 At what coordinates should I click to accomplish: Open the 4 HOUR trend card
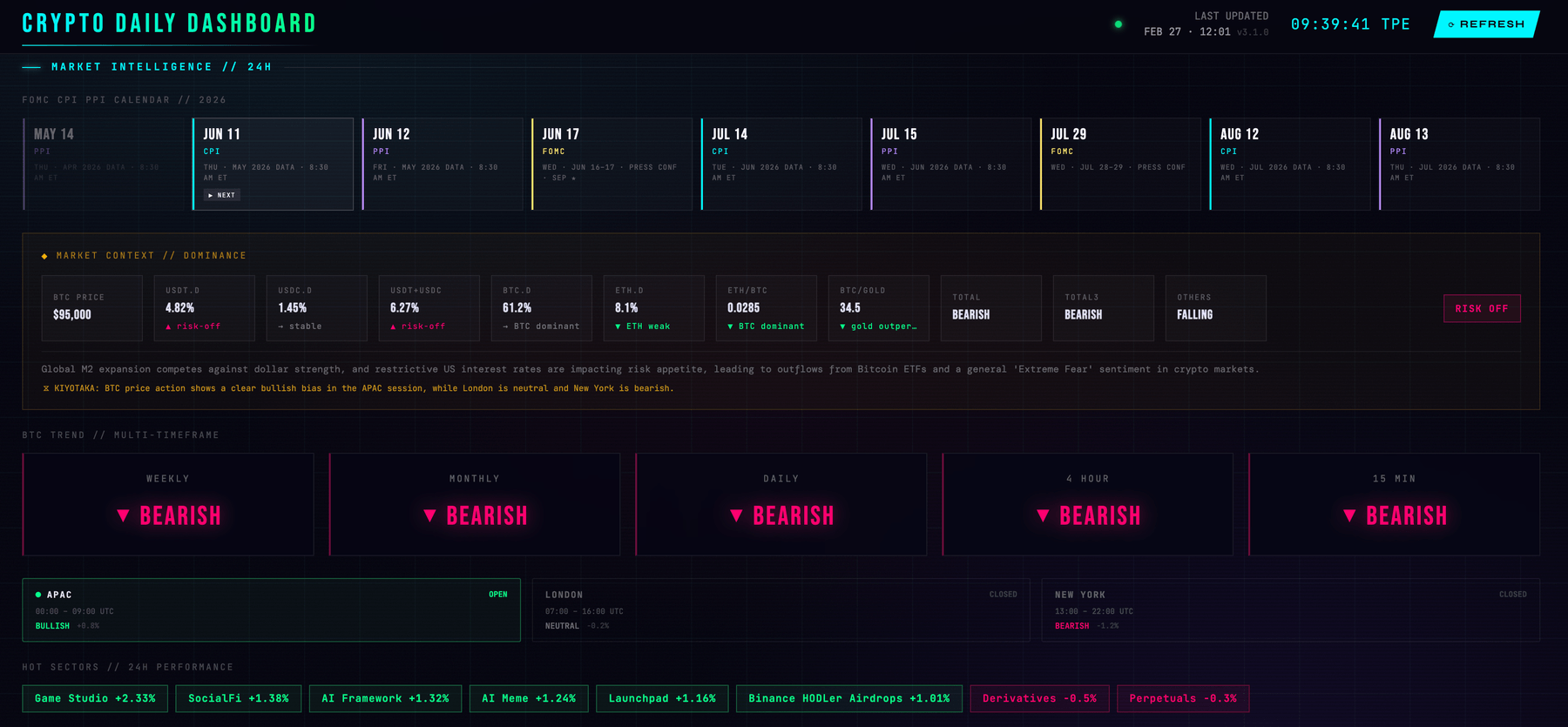click(x=1088, y=504)
